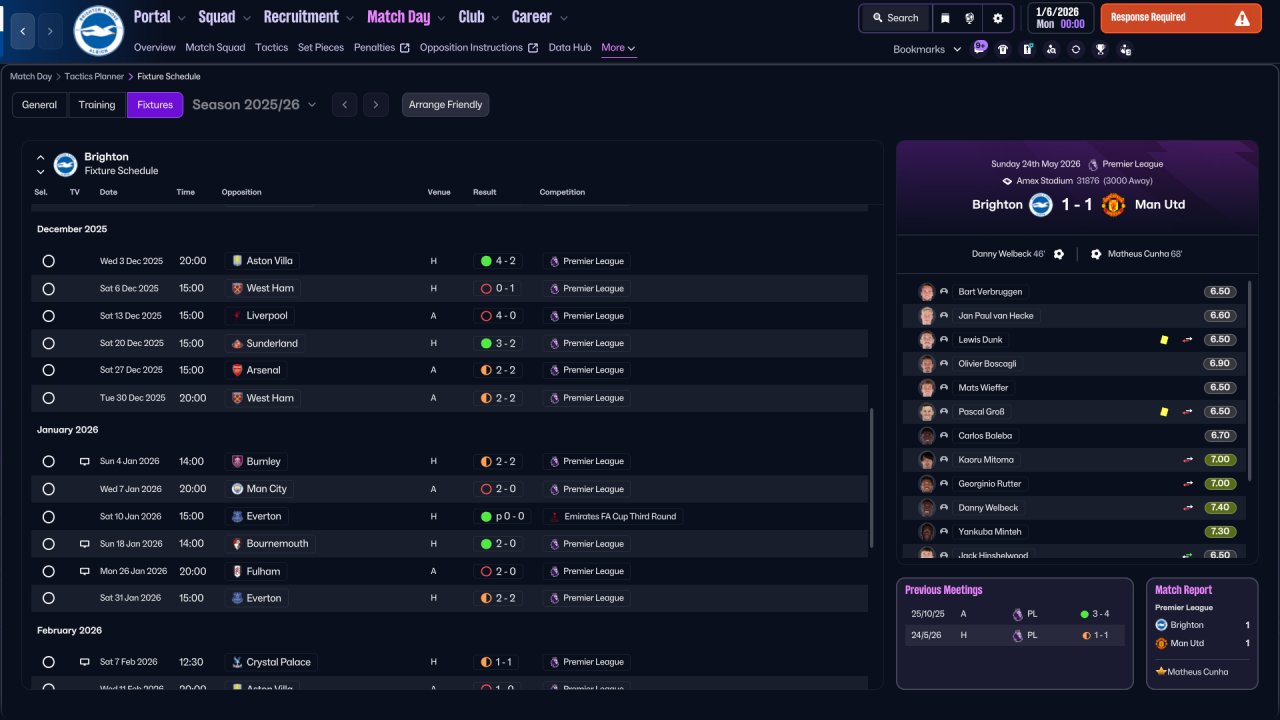
Task: Click the globe icon beside bookmark
Action: pos(969,18)
